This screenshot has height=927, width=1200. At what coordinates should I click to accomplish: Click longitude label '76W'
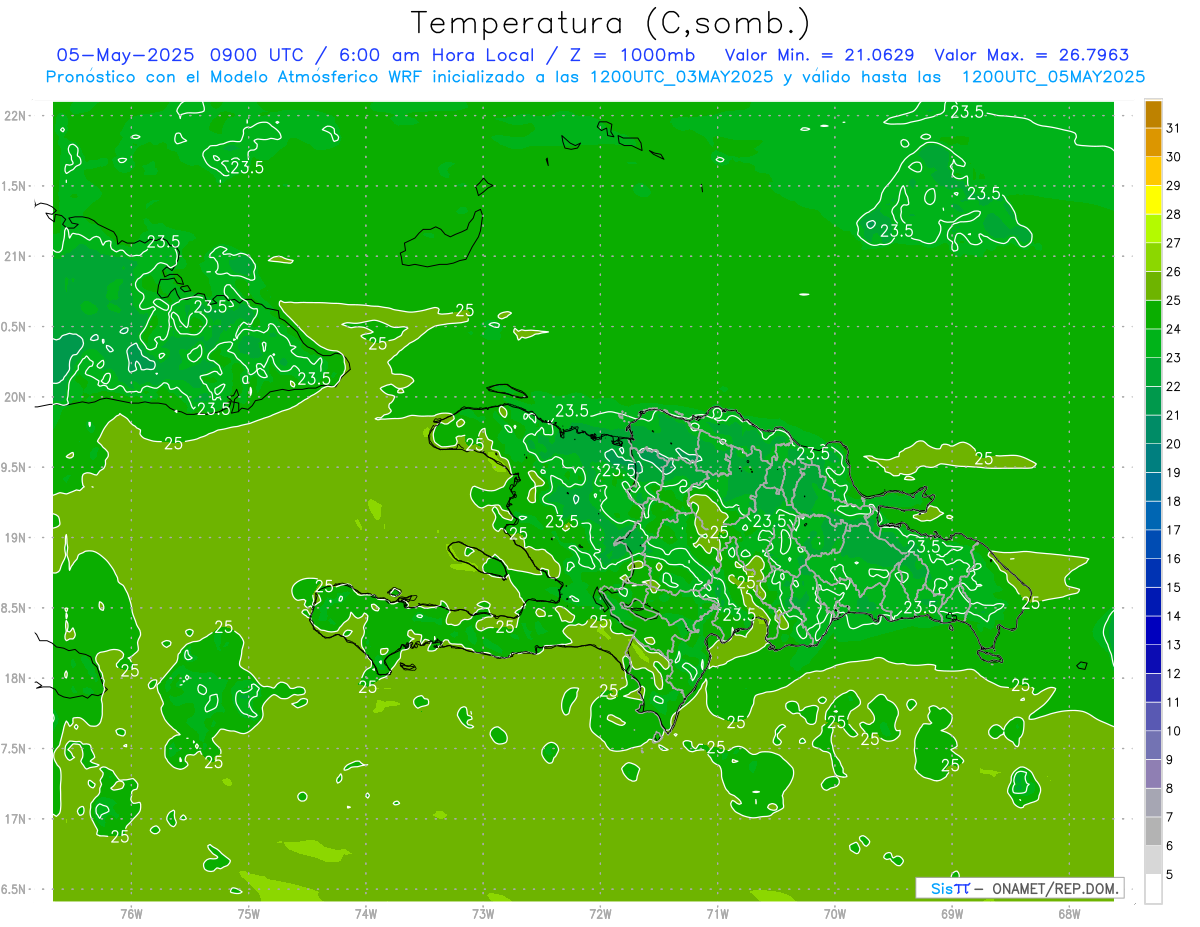(131, 914)
